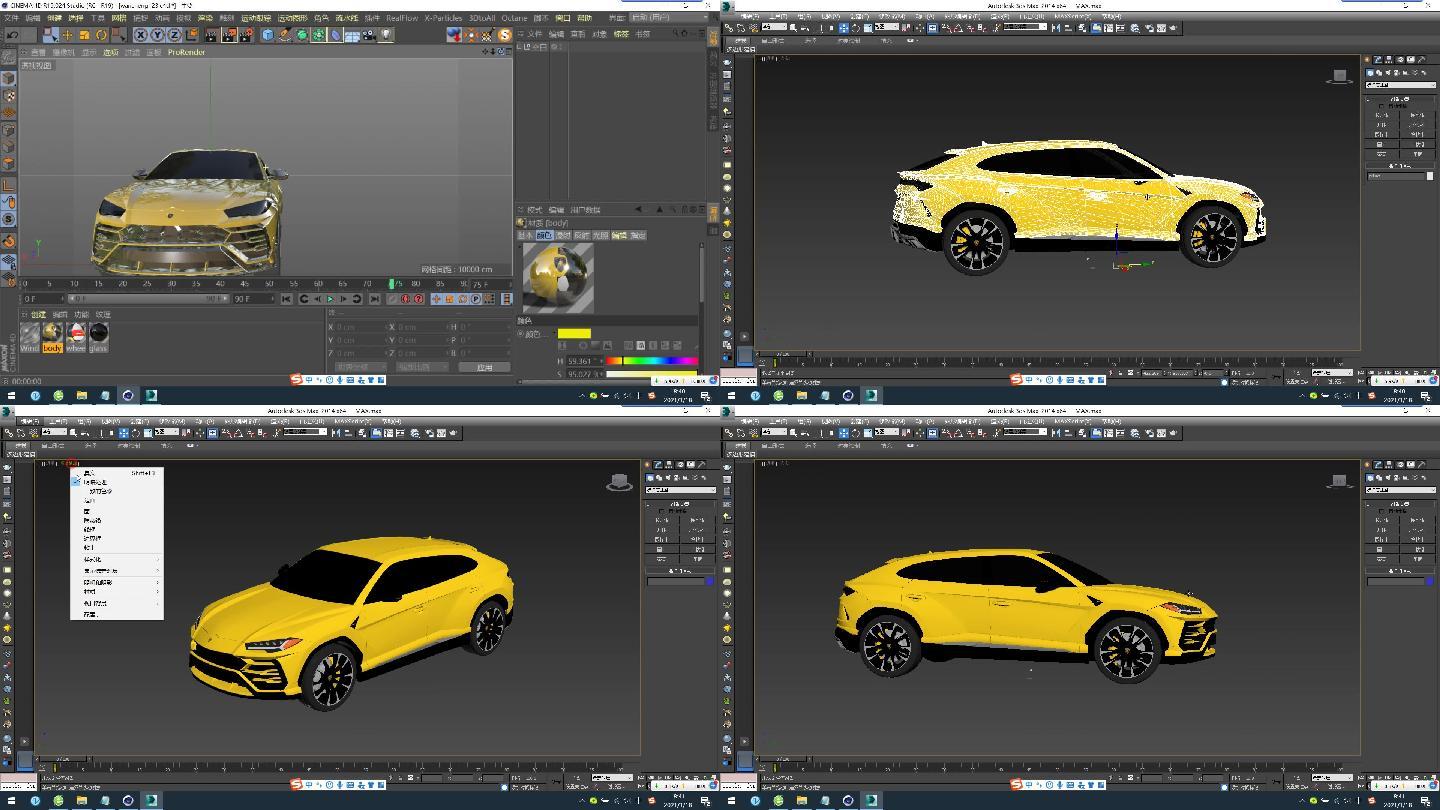
Task: Toggle the checked entry in 3ds Max viewport context menu
Action: (x=116, y=482)
